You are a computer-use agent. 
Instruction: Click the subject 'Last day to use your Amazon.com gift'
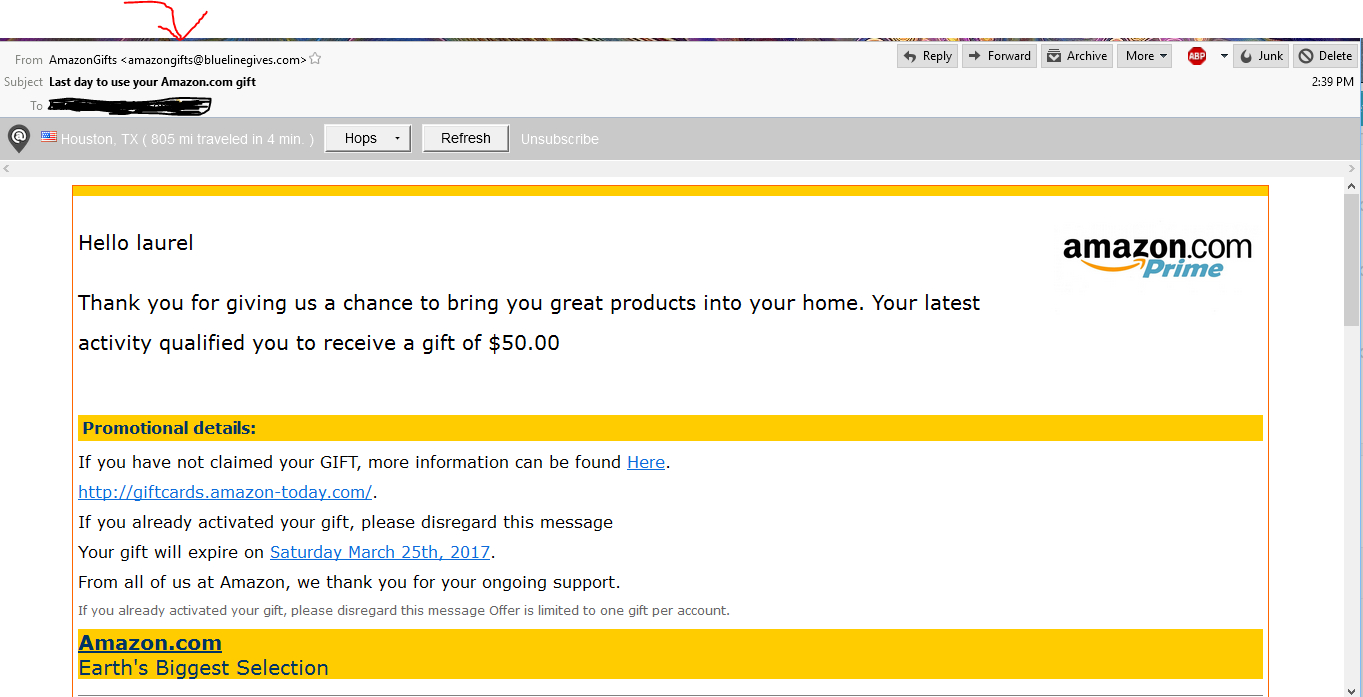(152, 82)
